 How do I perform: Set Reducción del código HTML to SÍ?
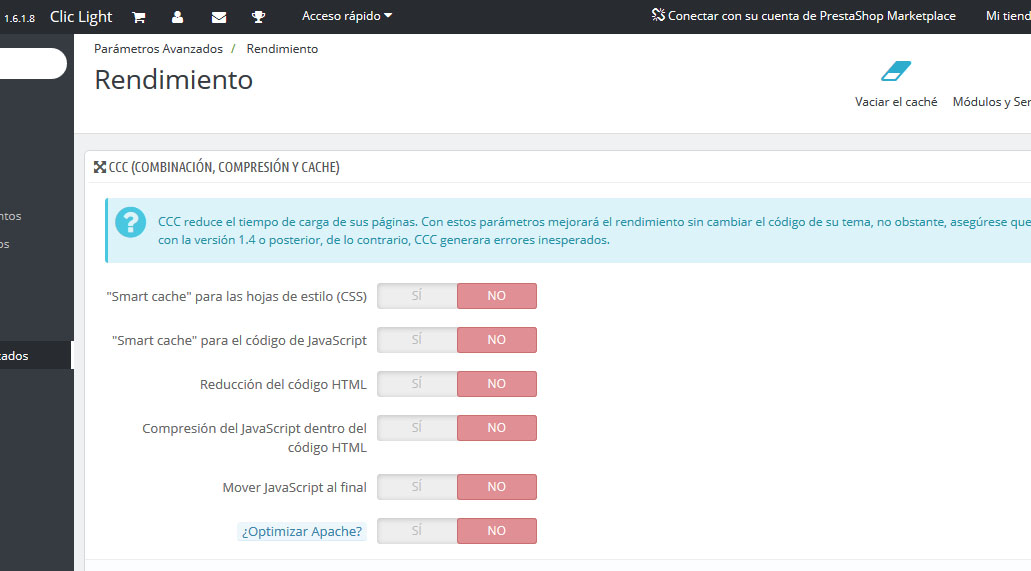click(x=417, y=384)
